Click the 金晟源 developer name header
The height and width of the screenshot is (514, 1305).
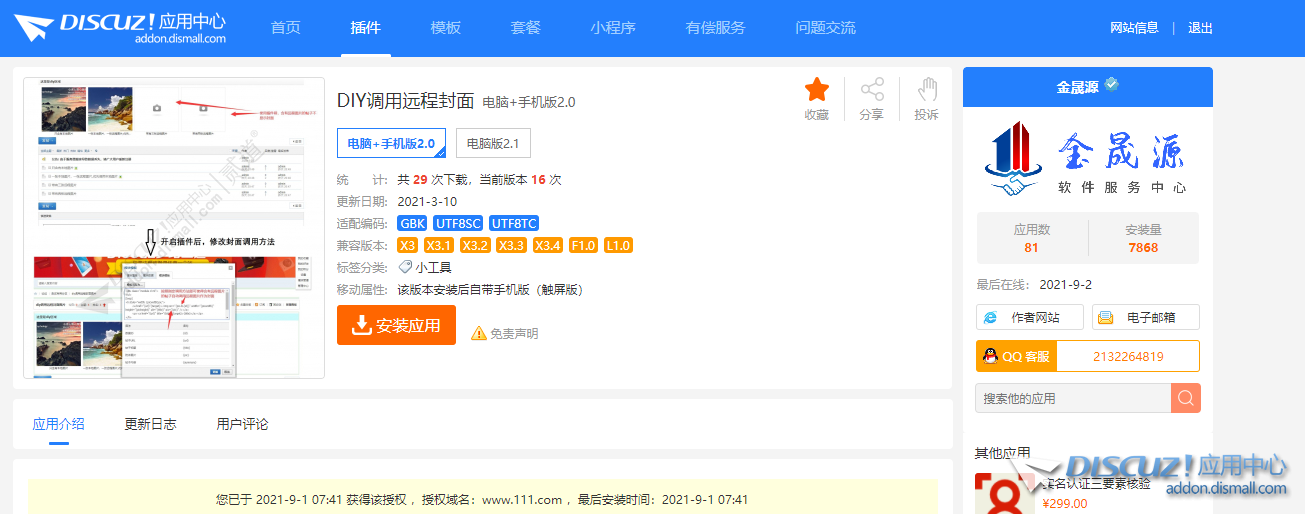point(1078,87)
